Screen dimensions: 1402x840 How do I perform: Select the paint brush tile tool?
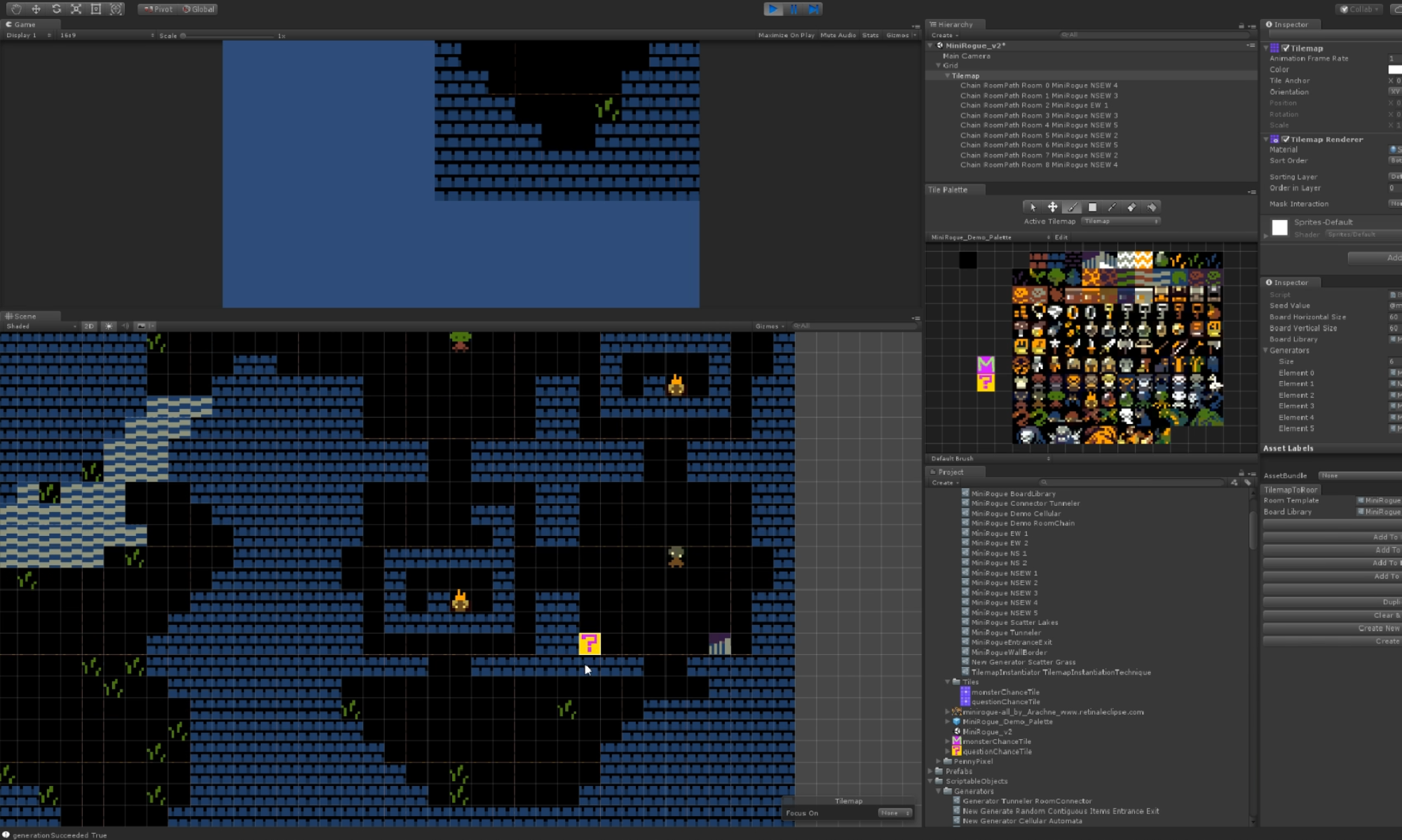pos(1072,207)
